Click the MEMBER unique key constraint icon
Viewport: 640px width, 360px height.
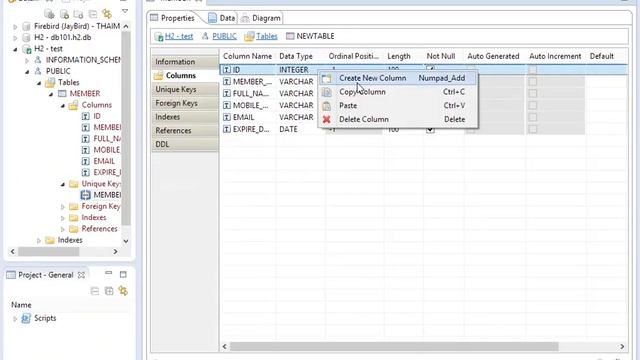point(85,195)
